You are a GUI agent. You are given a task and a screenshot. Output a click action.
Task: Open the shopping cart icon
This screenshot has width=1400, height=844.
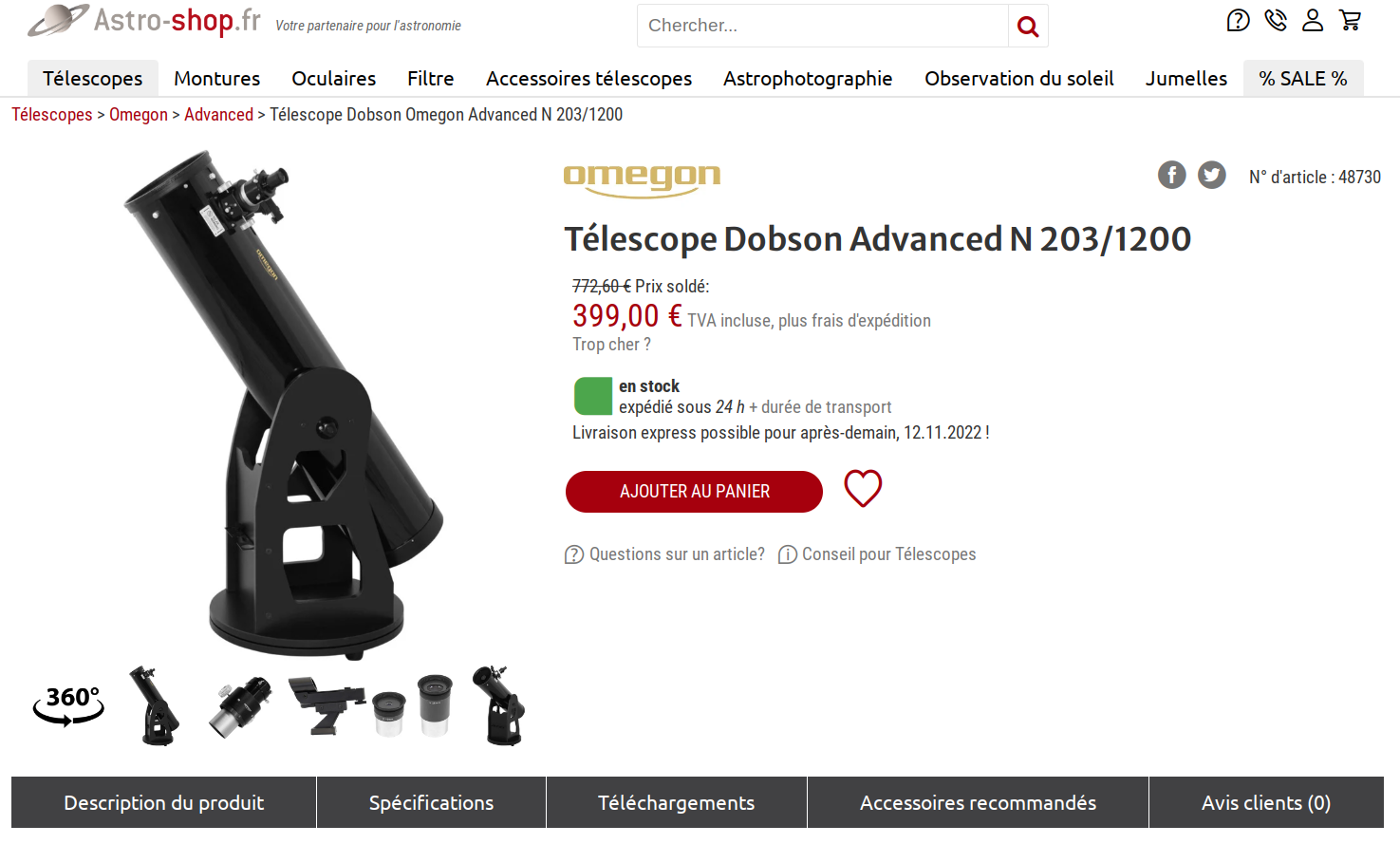tap(1350, 20)
